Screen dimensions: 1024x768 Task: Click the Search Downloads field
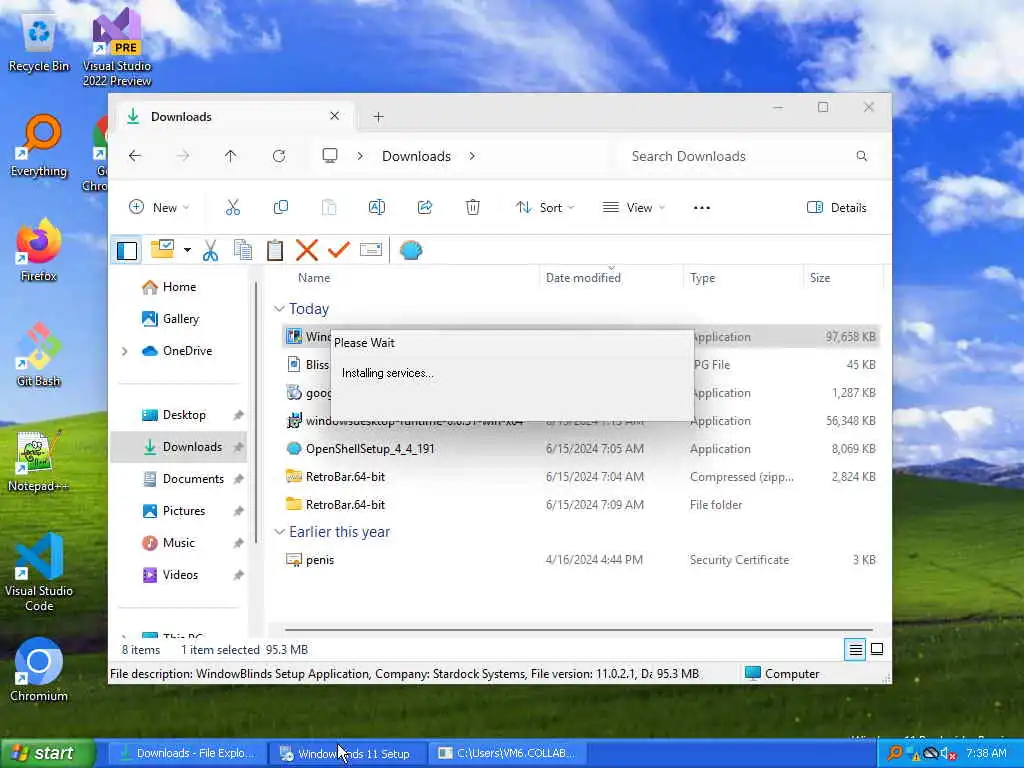(x=750, y=156)
